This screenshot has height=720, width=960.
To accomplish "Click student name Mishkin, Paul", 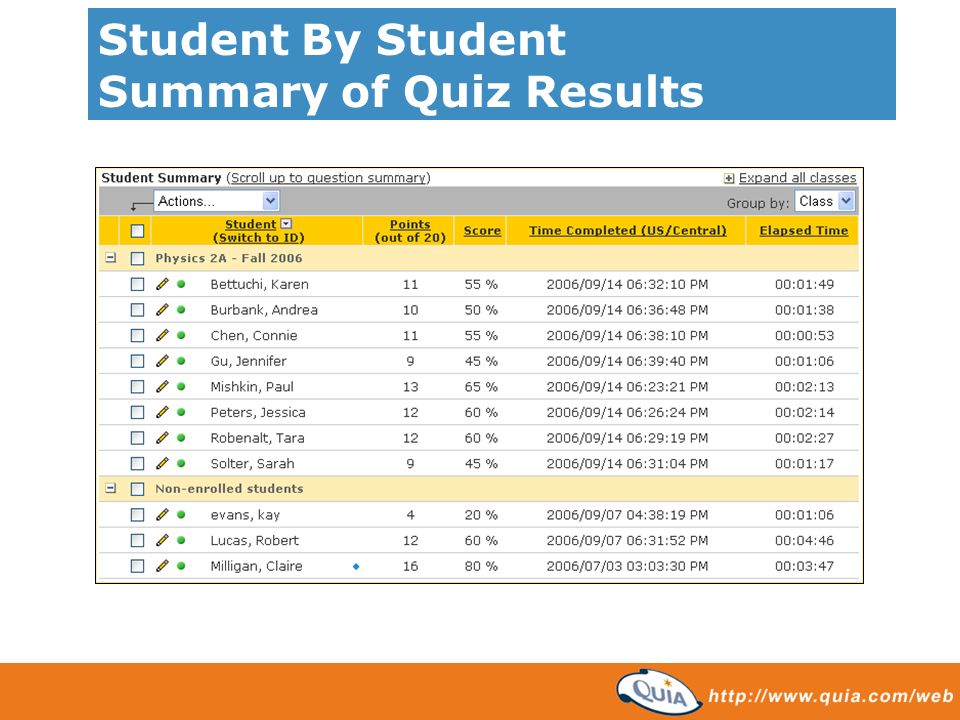I will (252, 387).
